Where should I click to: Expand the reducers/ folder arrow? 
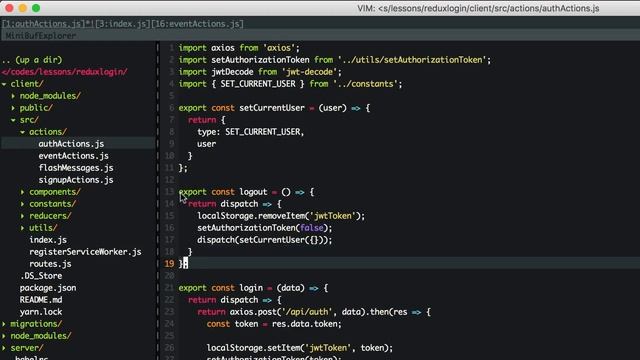point(22,216)
